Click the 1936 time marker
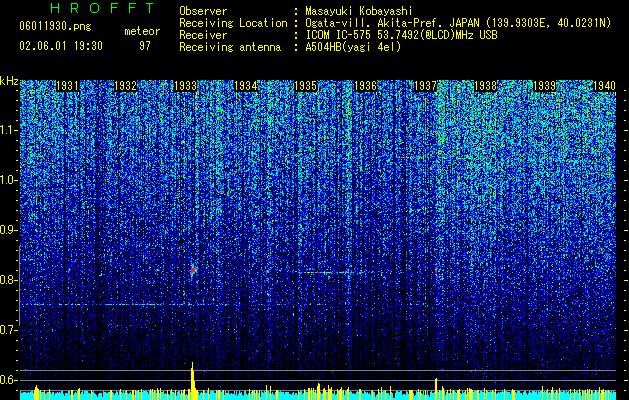 [366, 86]
